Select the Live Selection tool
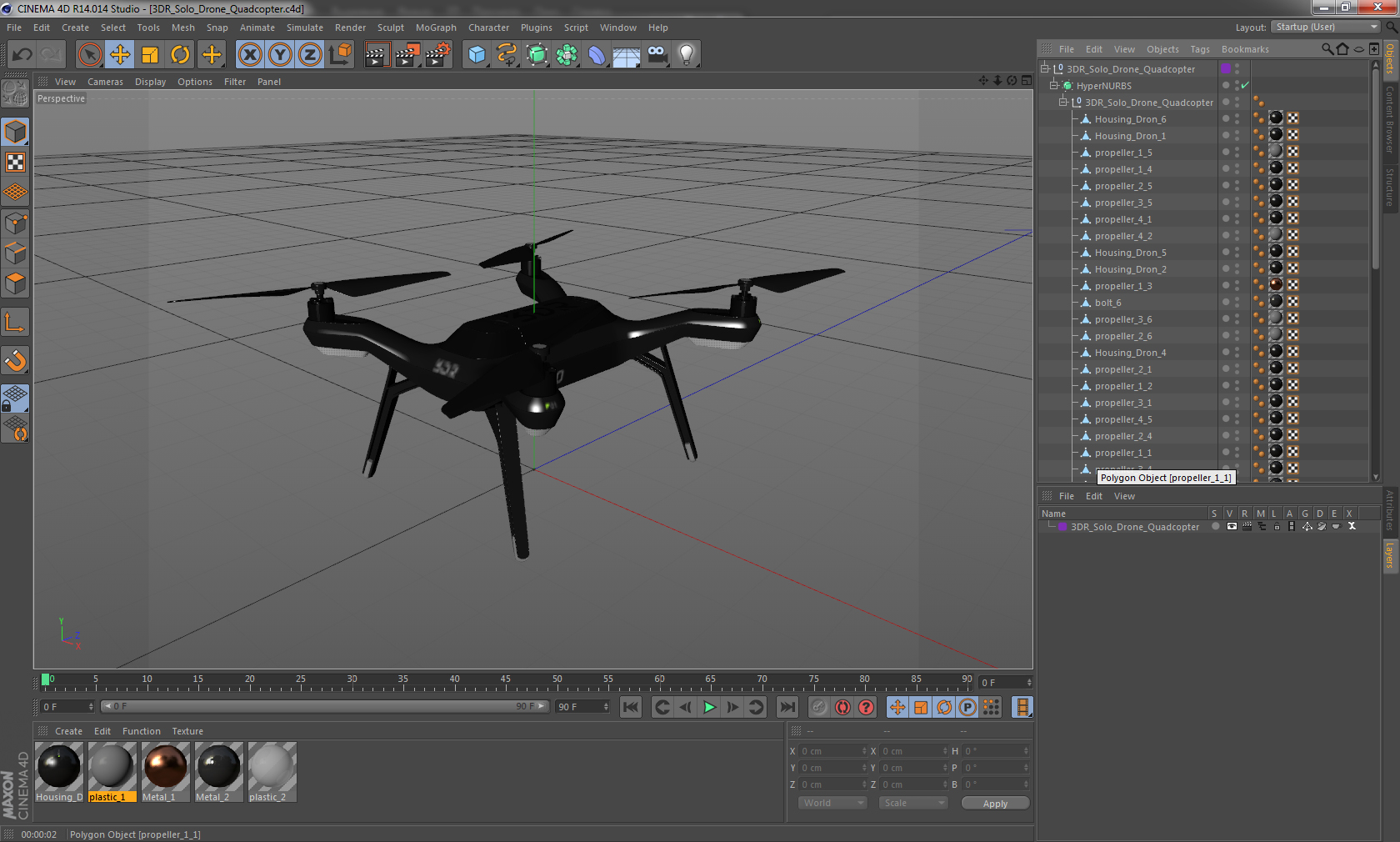This screenshot has height=842, width=1400. click(89, 55)
